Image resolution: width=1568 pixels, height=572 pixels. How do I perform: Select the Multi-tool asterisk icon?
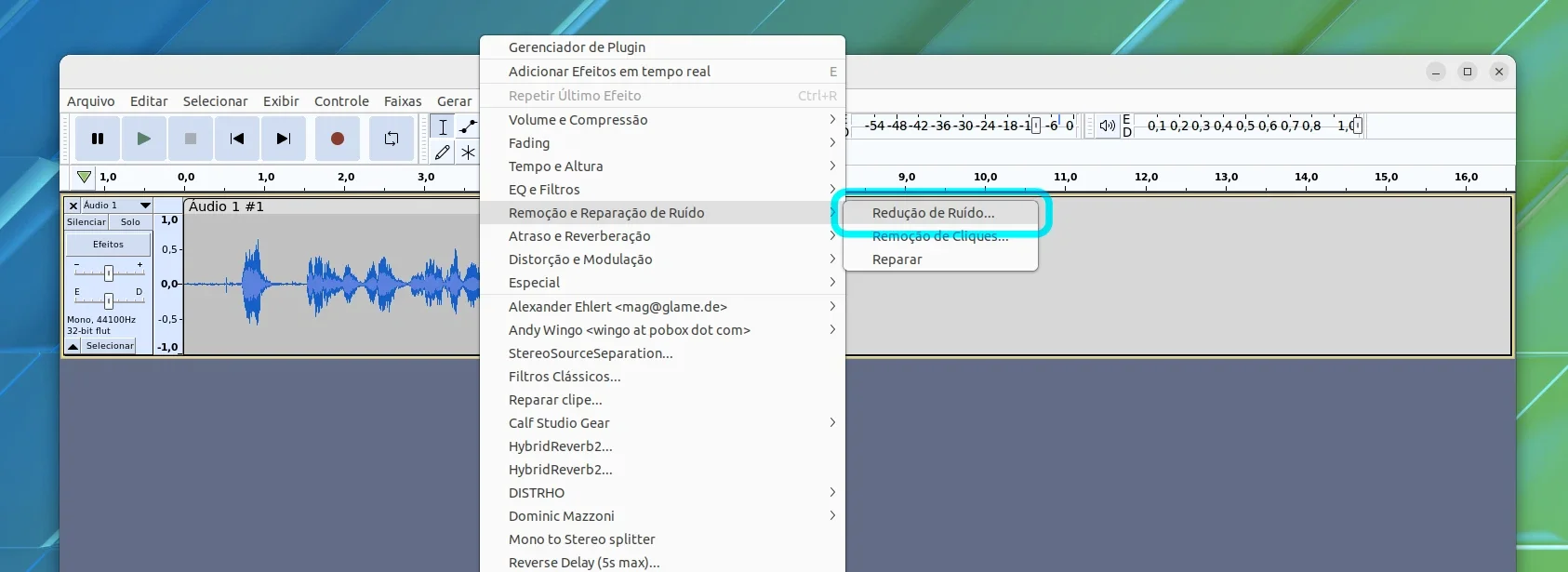(x=468, y=152)
